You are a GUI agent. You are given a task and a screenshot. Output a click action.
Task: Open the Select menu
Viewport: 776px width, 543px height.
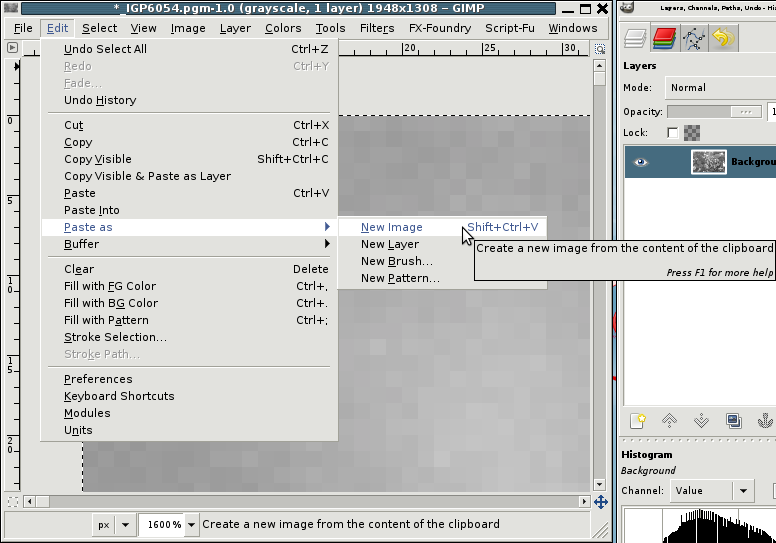click(x=99, y=28)
